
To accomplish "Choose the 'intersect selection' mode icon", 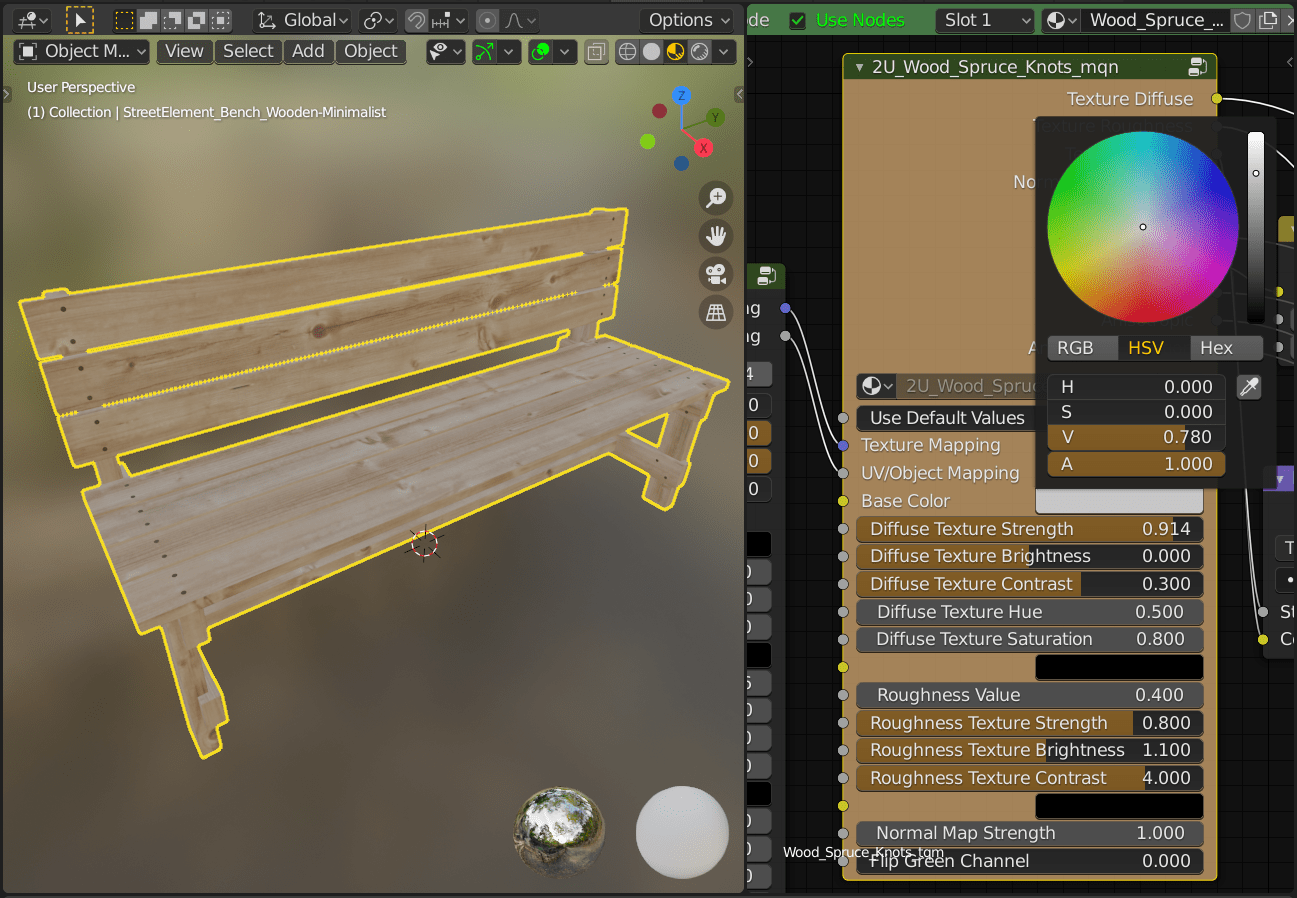I will [220, 20].
